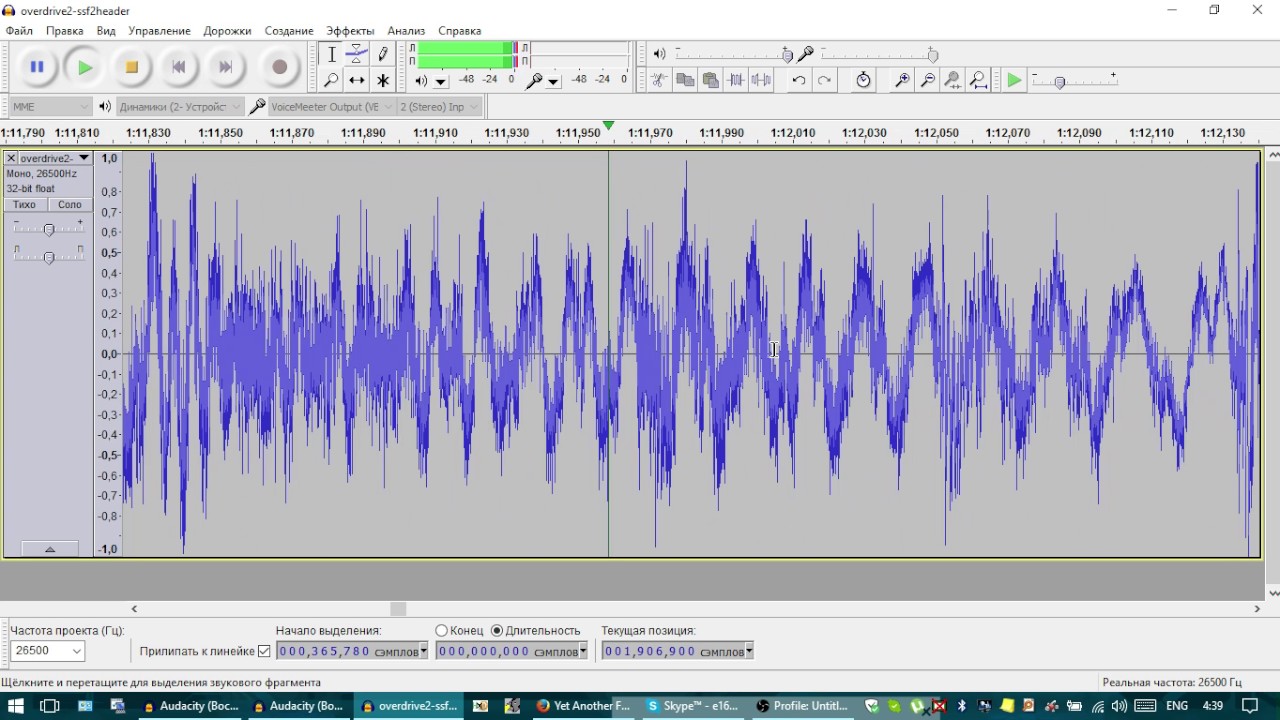Skip to end of the track
This screenshot has width=1280, height=720.
(226, 67)
